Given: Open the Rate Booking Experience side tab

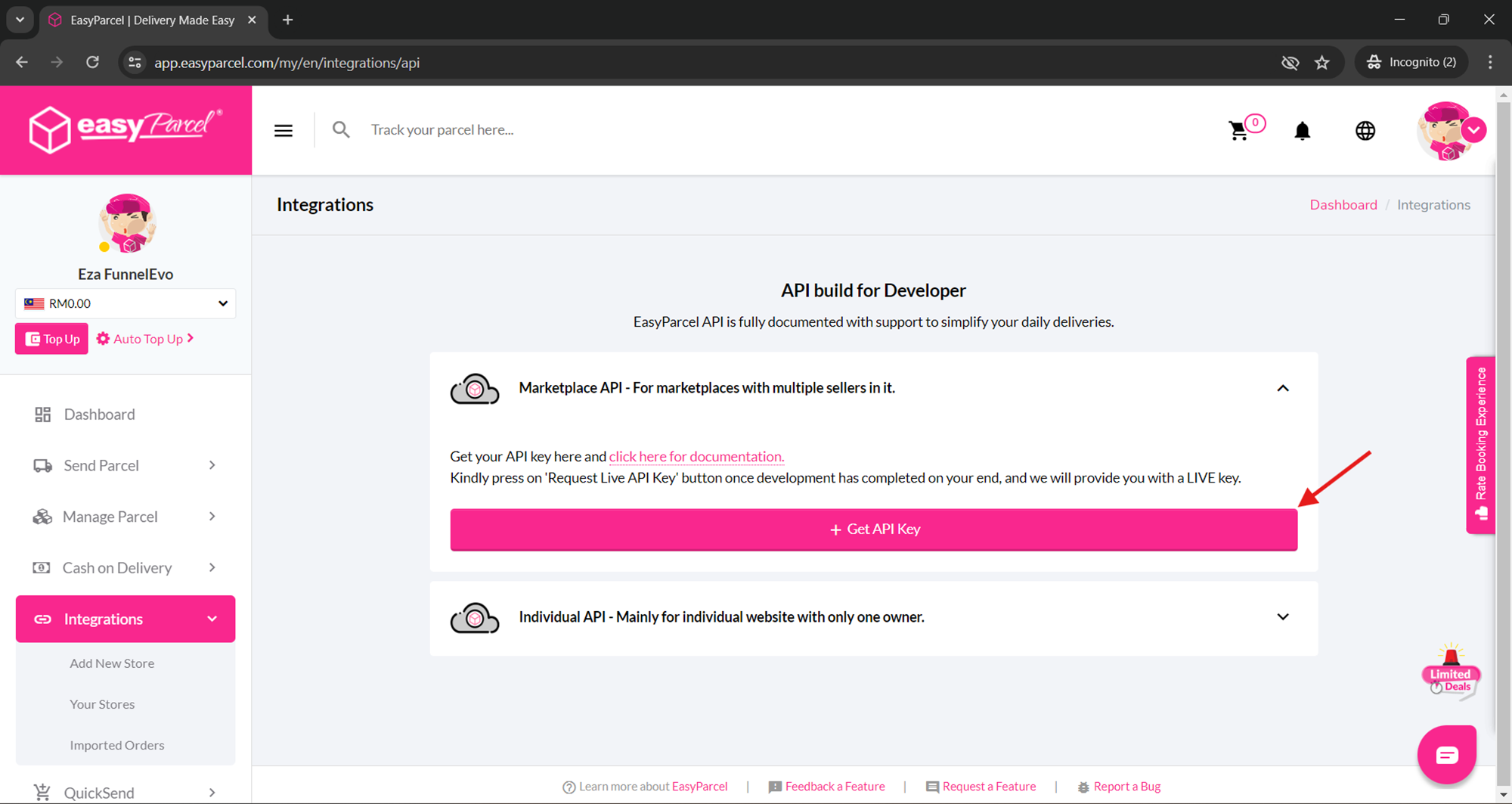Looking at the screenshot, I should pyautogui.click(x=1480, y=445).
